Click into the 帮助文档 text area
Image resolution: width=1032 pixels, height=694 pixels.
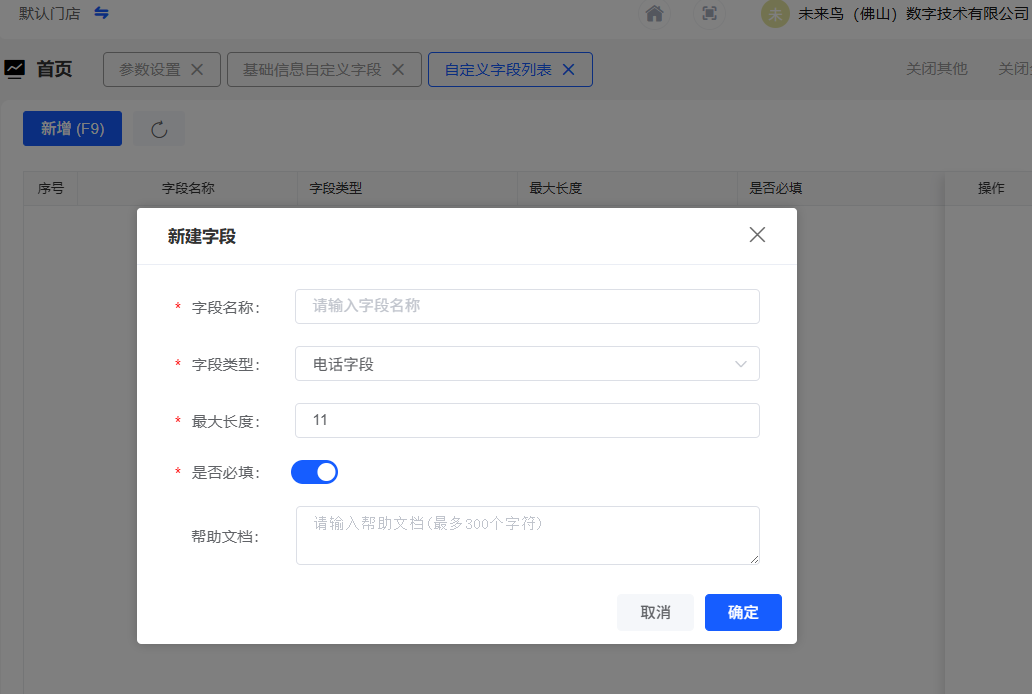[x=527, y=535]
